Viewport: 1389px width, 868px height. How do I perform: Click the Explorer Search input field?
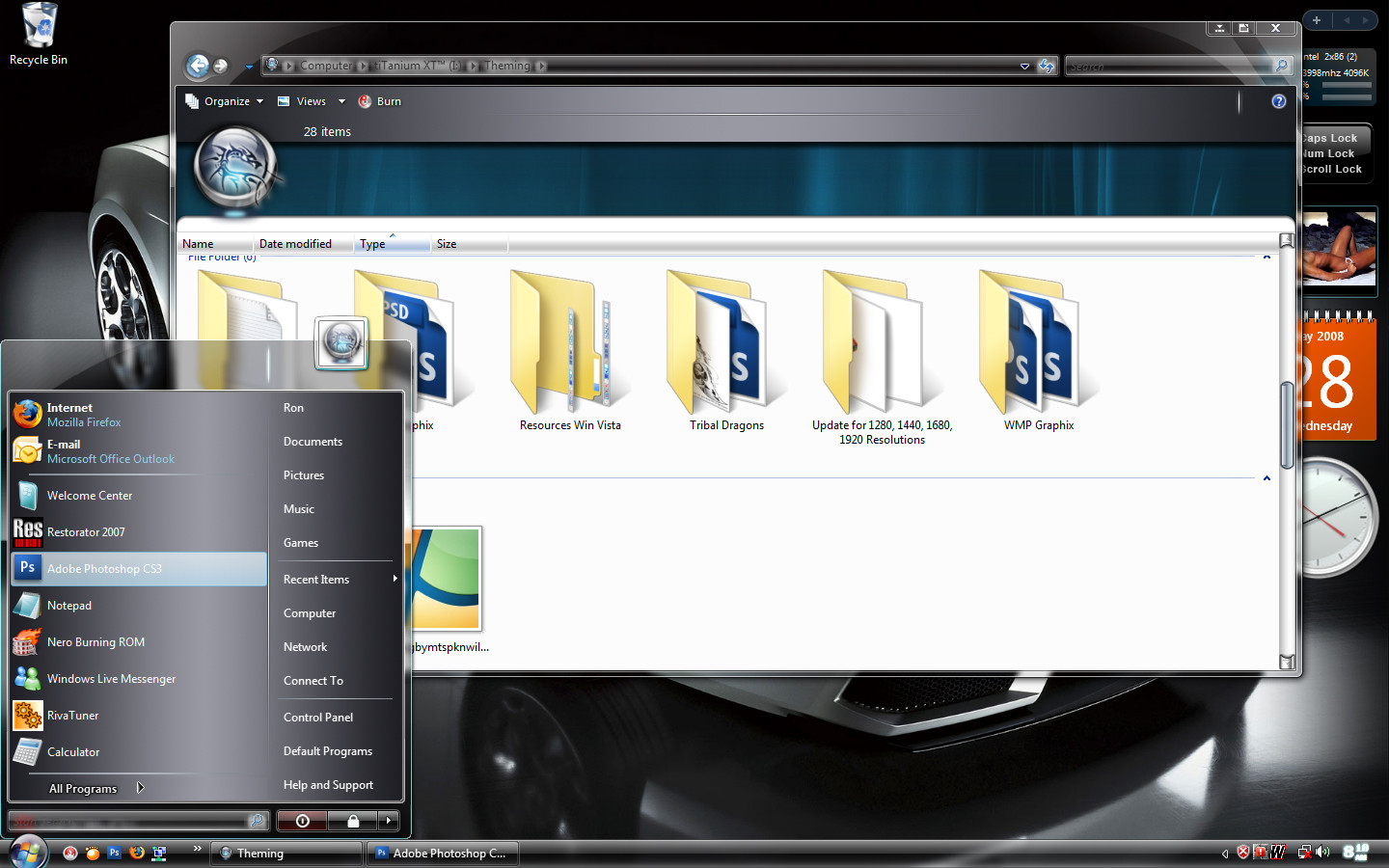pos(1168,66)
